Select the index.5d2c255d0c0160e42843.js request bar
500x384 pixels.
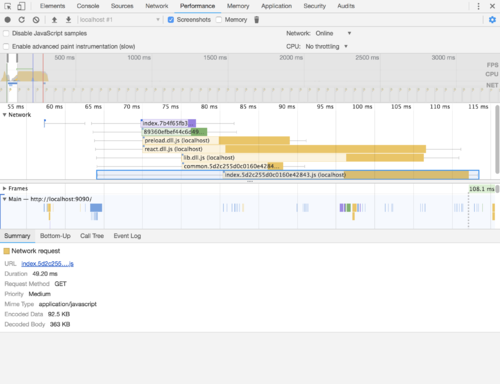tap(288, 175)
